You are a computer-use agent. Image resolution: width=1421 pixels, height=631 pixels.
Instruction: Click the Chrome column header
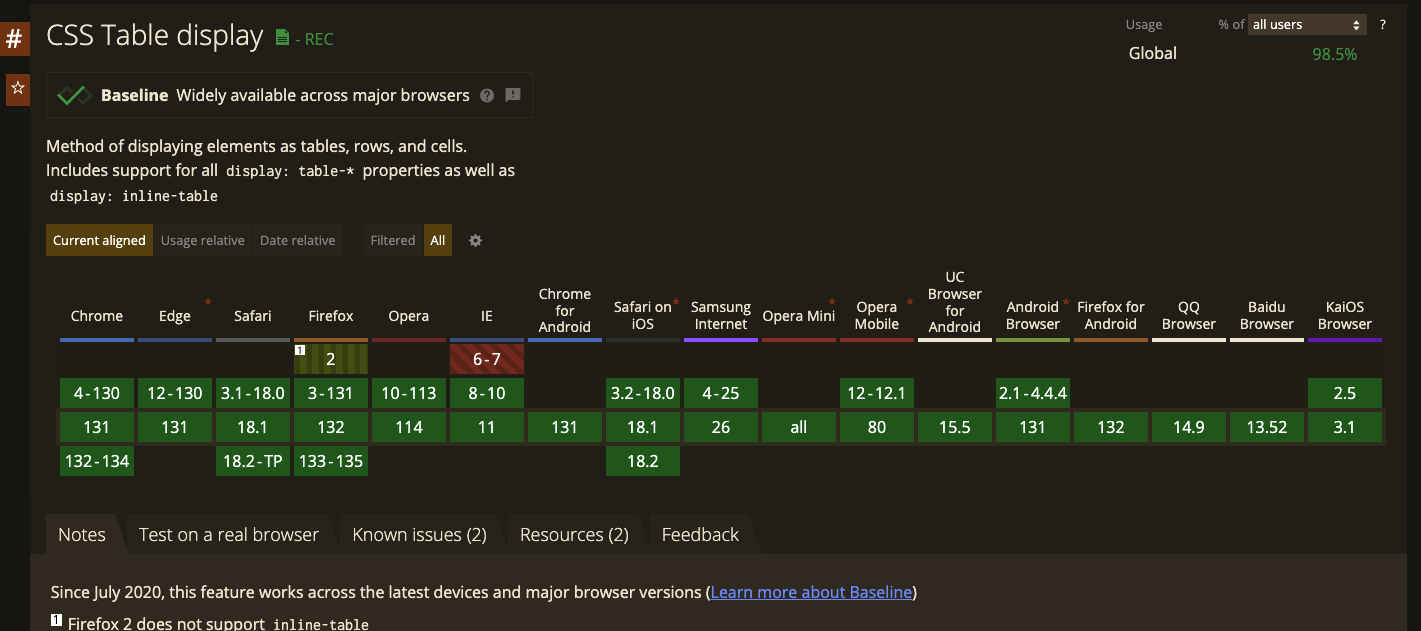pos(97,316)
